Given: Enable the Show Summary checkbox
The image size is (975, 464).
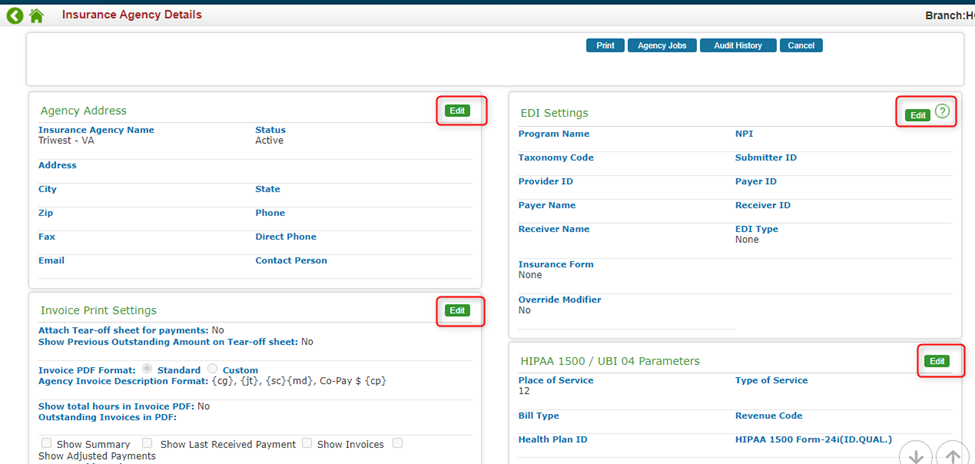Looking at the screenshot, I should (46, 443).
